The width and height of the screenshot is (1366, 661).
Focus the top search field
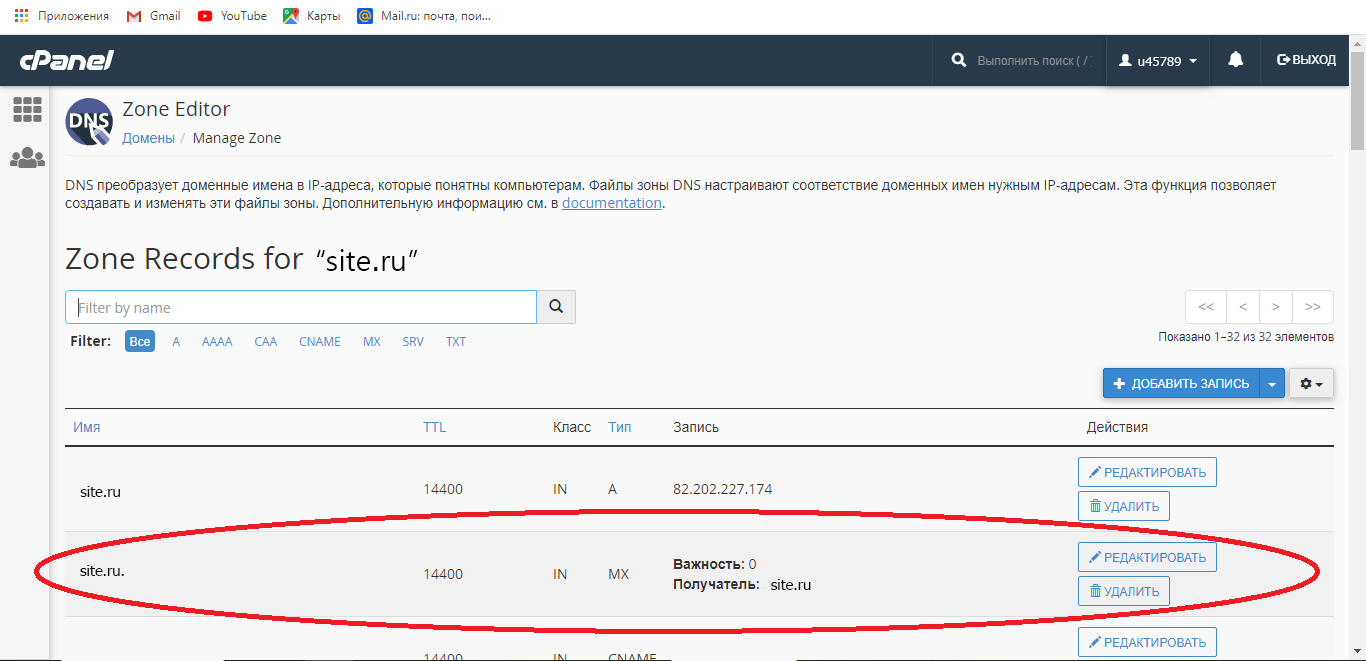click(1034, 61)
